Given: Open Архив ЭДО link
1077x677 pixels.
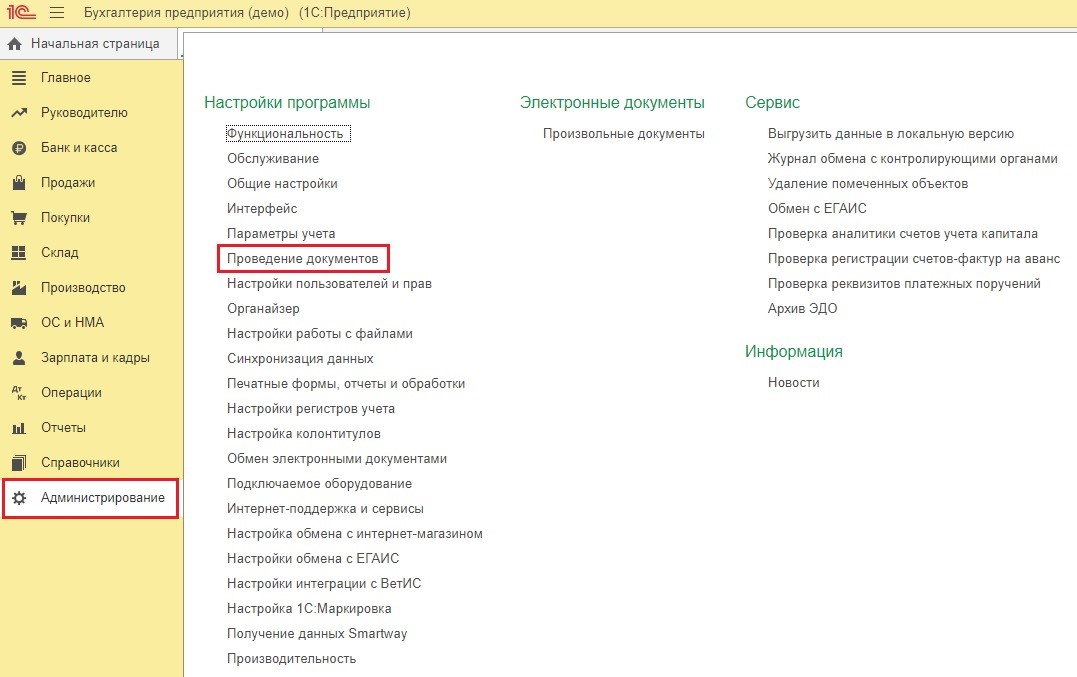Looking at the screenshot, I should click(802, 309).
